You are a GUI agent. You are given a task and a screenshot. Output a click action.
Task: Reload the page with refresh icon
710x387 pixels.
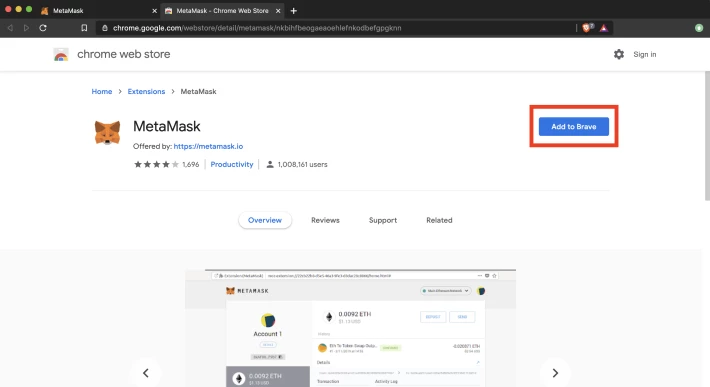[43, 28]
